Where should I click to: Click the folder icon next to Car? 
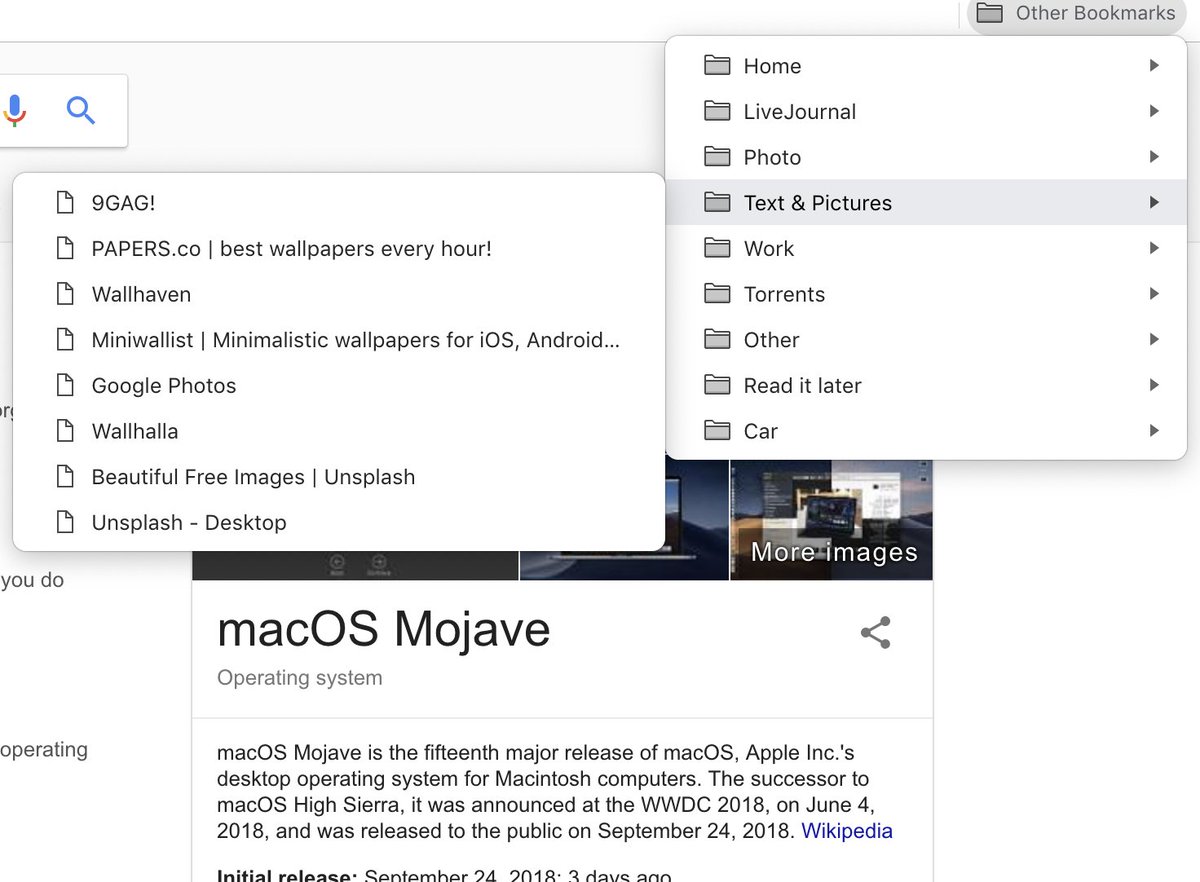[x=717, y=431]
